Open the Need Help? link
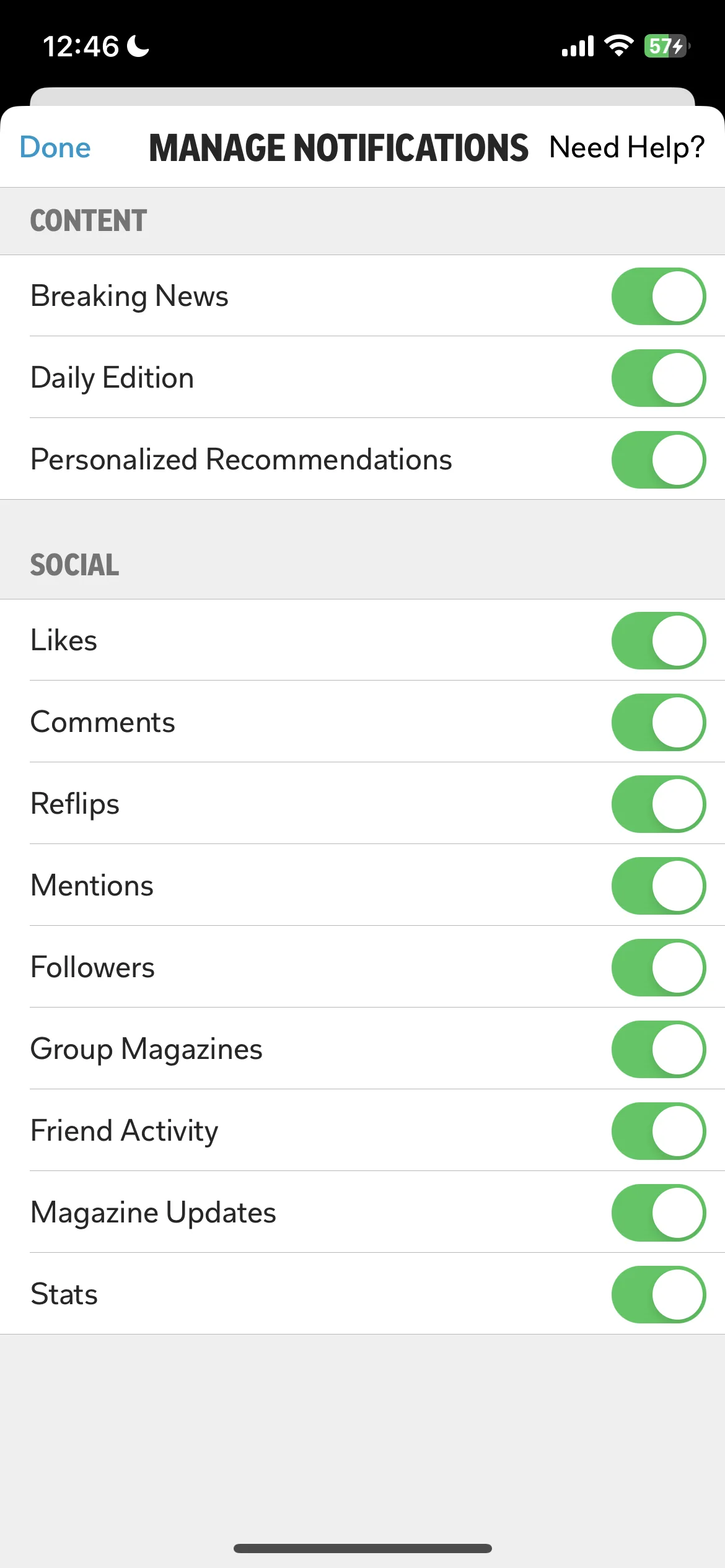 click(x=627, y=147)
